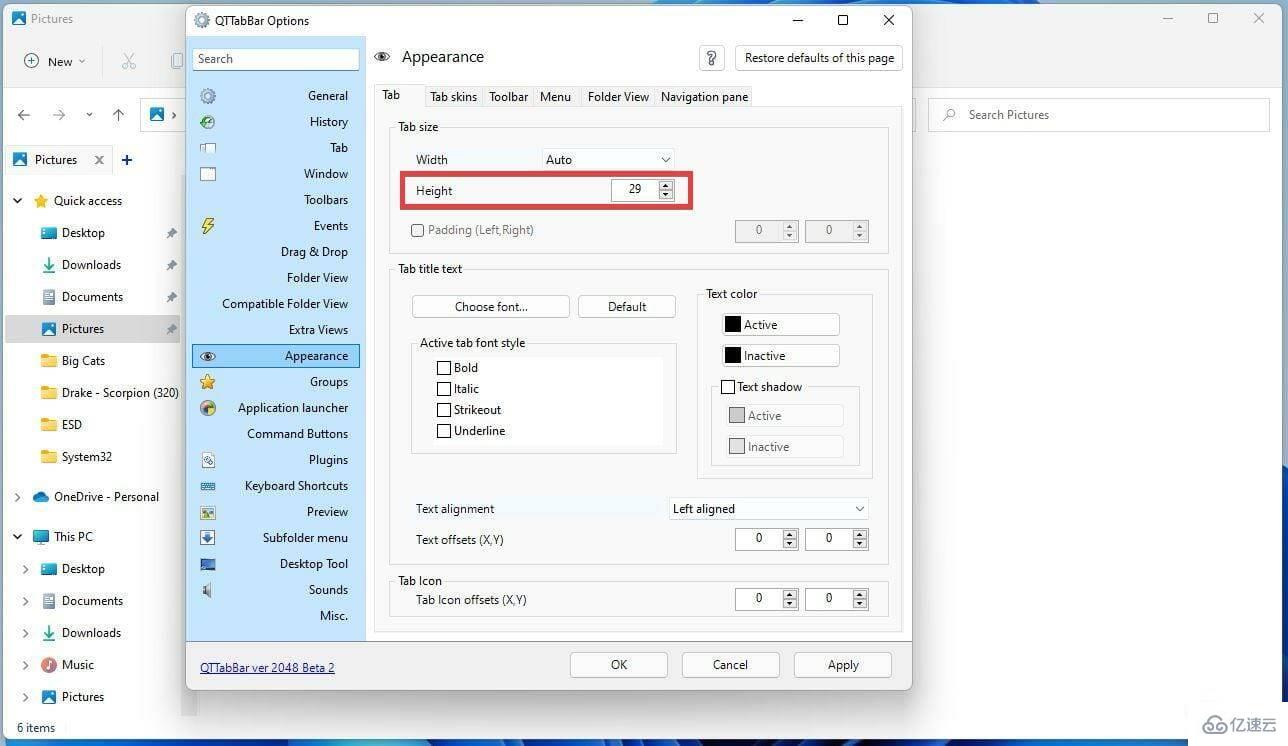Click the Apply button
The width and height of the screenshot is (1288, 746).
tap(843, 665)
